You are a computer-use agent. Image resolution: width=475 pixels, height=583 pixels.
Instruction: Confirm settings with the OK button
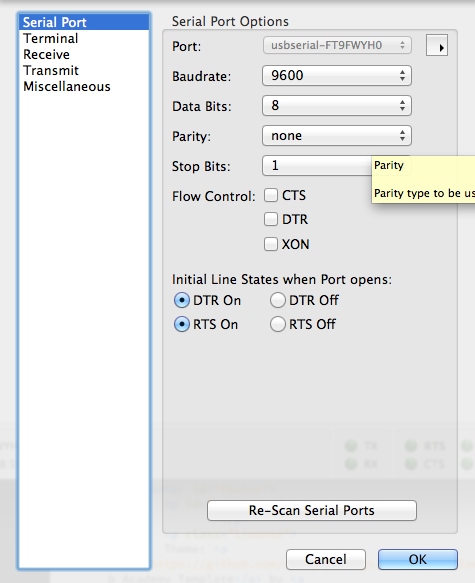[418, 559]
